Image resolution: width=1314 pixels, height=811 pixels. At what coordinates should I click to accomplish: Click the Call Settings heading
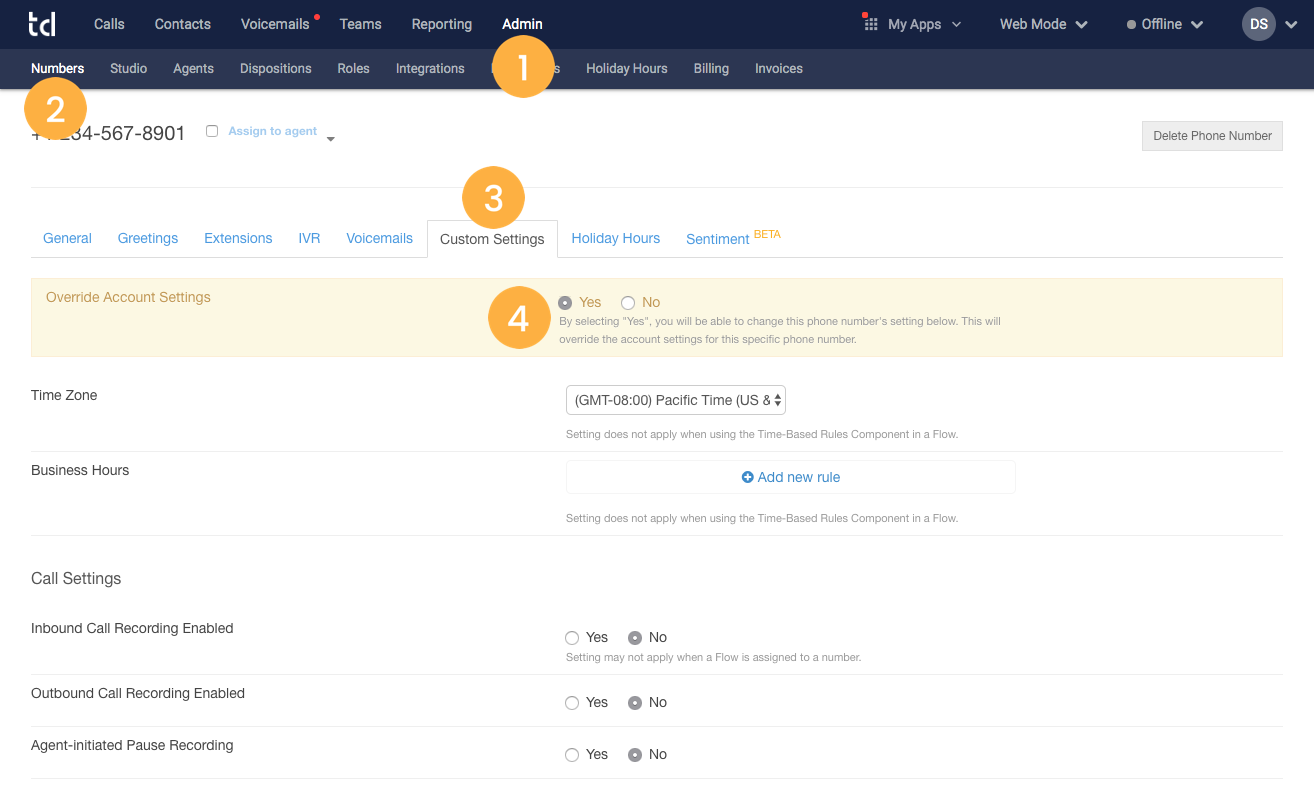coord(76,579)
